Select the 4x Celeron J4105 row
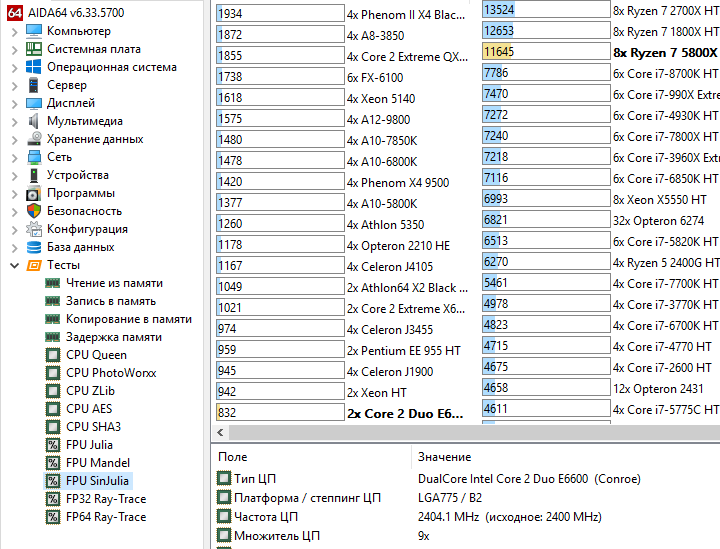This screenshot has width=720, height=549. click(x=390, y=266)
